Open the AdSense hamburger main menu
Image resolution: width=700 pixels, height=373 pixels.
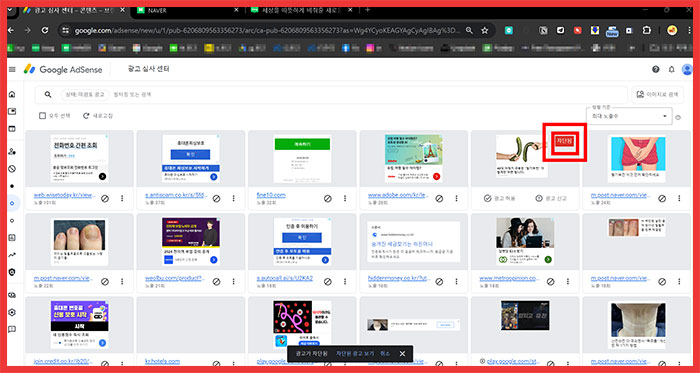pos(12,70)
